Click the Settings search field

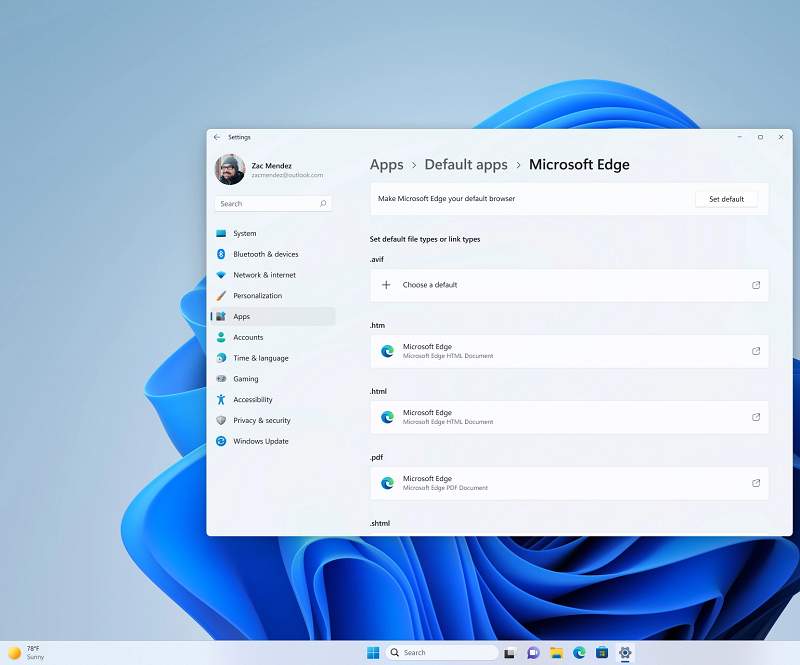[273, 204]
